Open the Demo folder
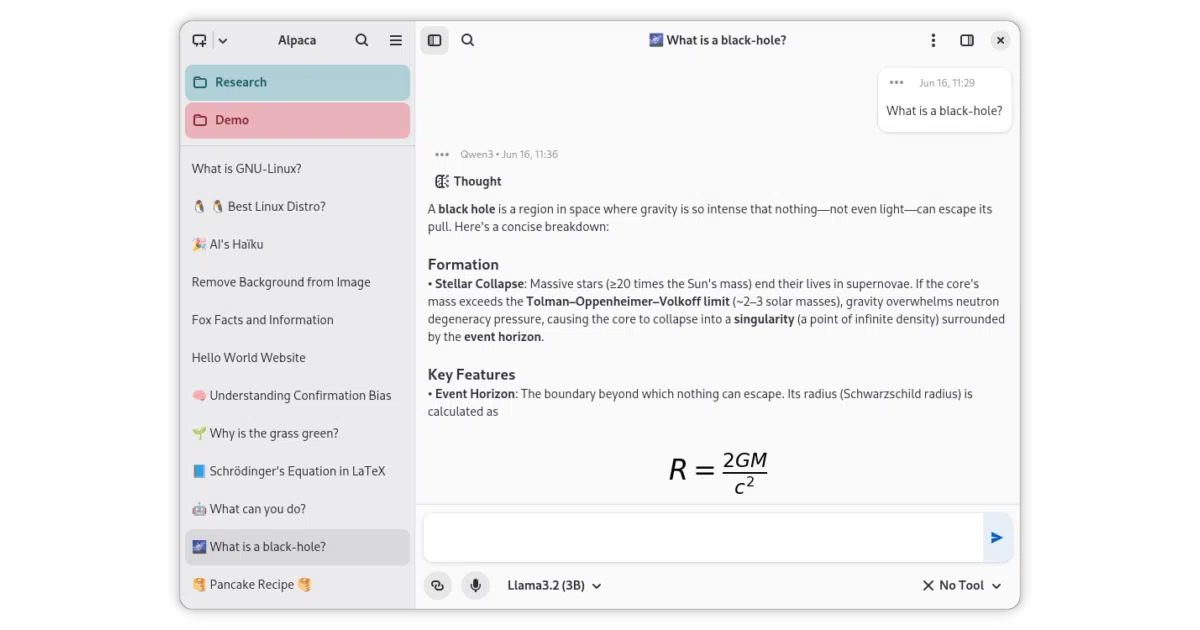This screenshot has height=630, width=1200. [x=297, y=120]
